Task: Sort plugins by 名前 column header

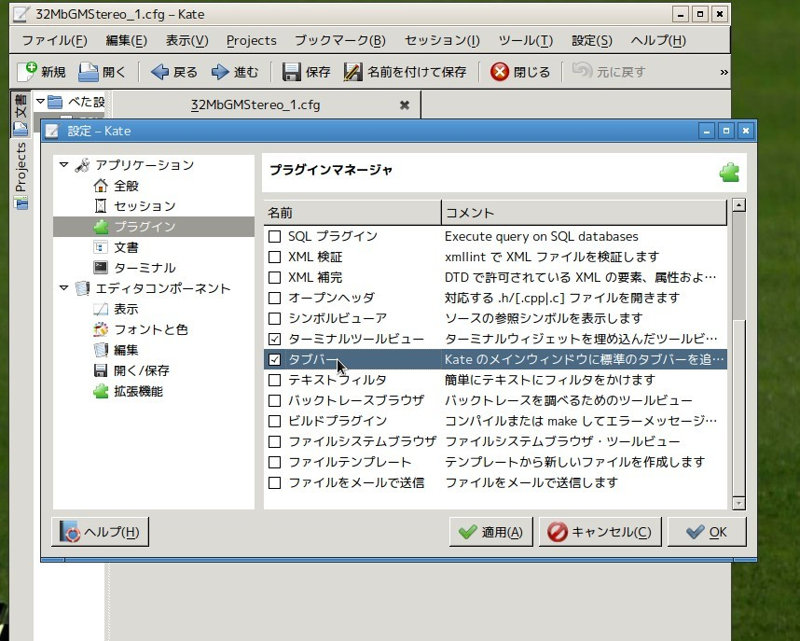Action: click(352, 213)
